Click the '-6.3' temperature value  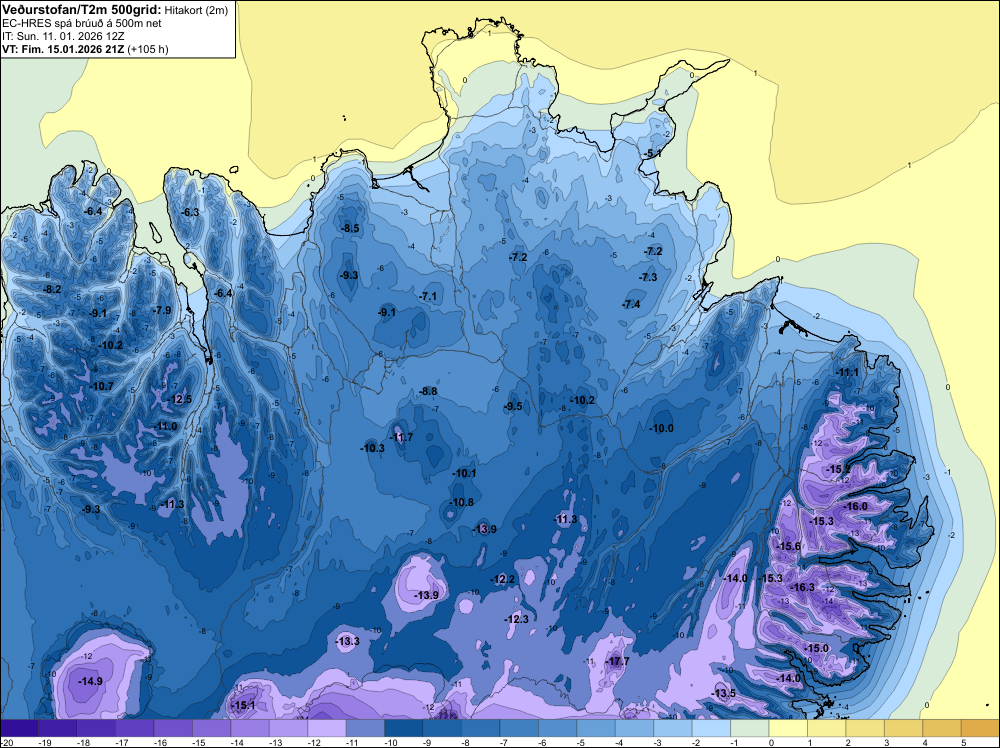[190, 212]
